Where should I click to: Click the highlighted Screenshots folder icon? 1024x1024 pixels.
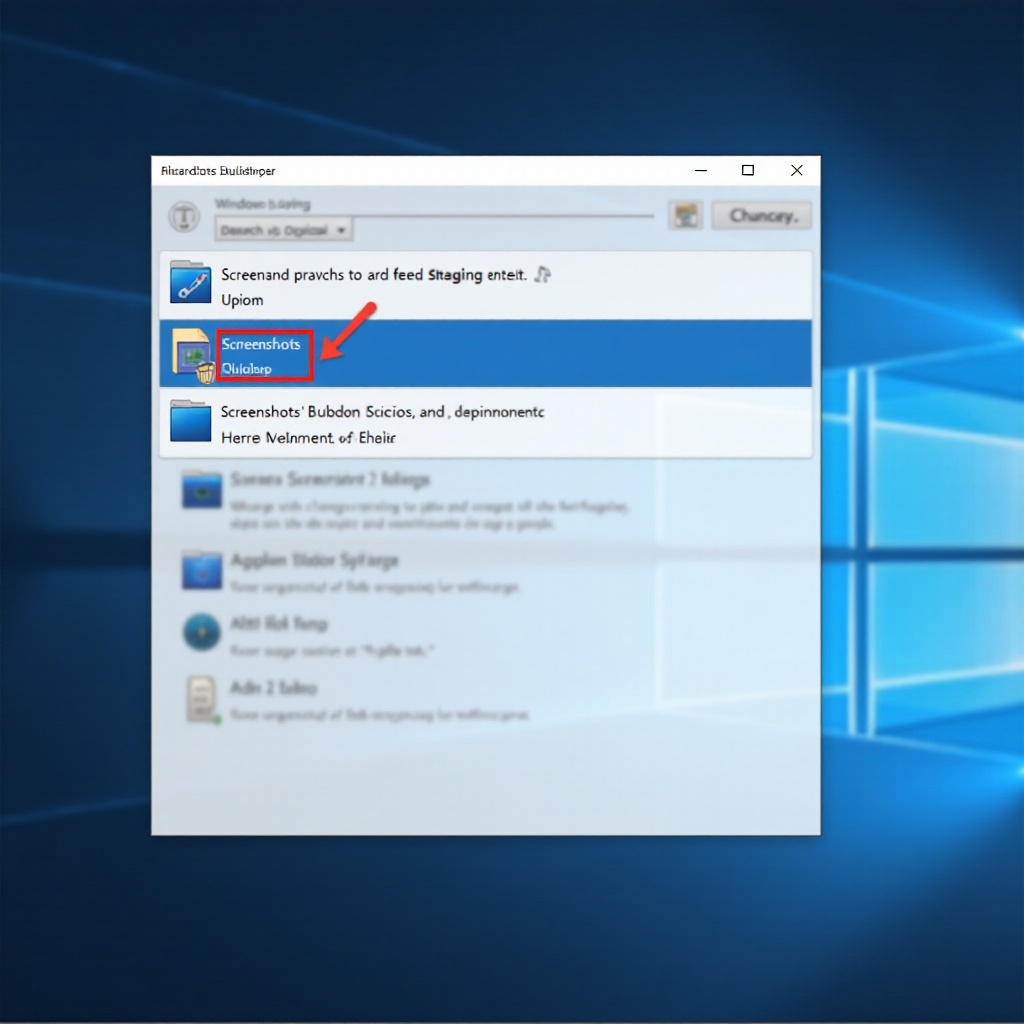click(x=194, y=353)
